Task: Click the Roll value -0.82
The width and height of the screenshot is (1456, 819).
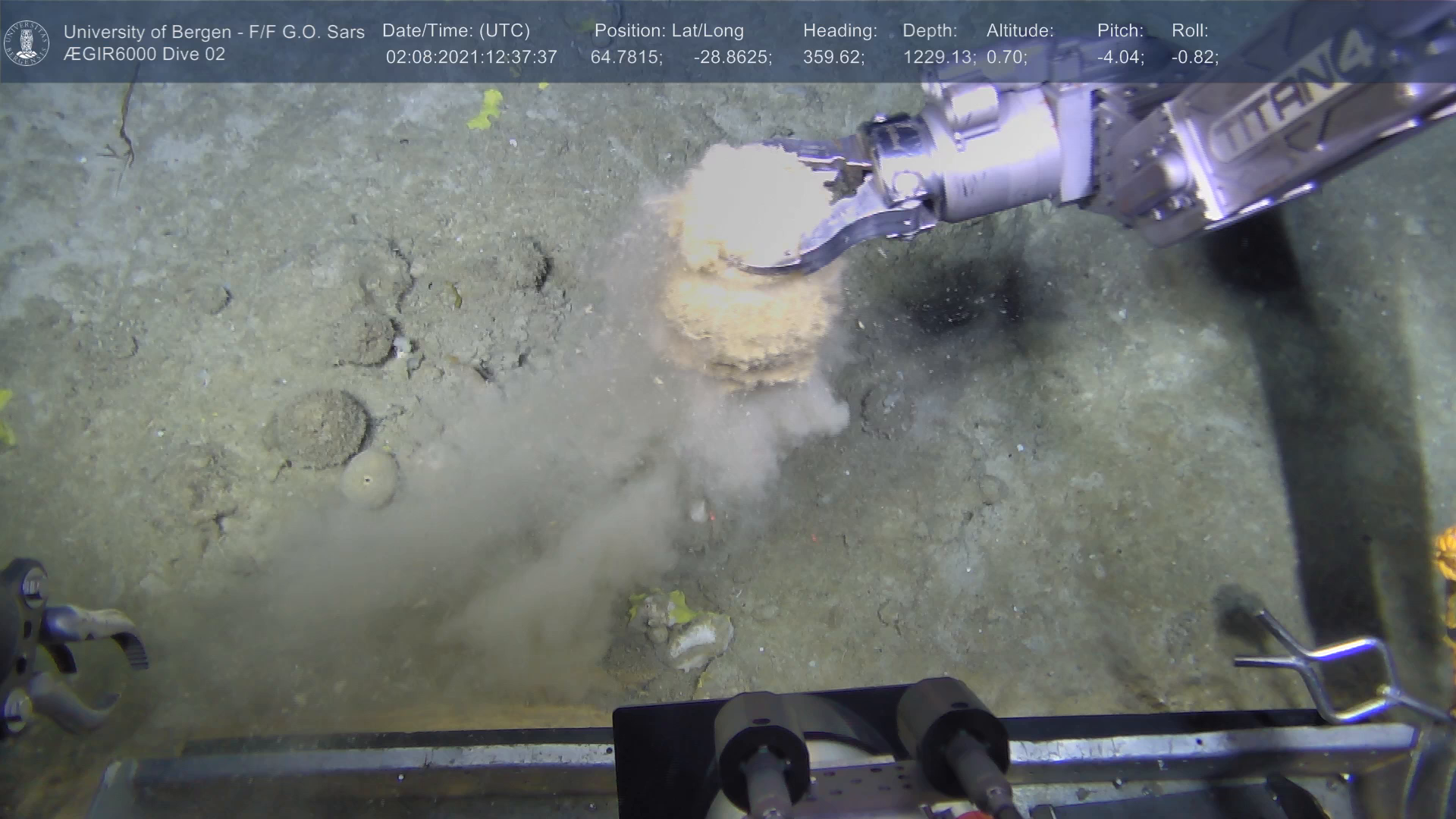Action: (x=1194, y=58)
